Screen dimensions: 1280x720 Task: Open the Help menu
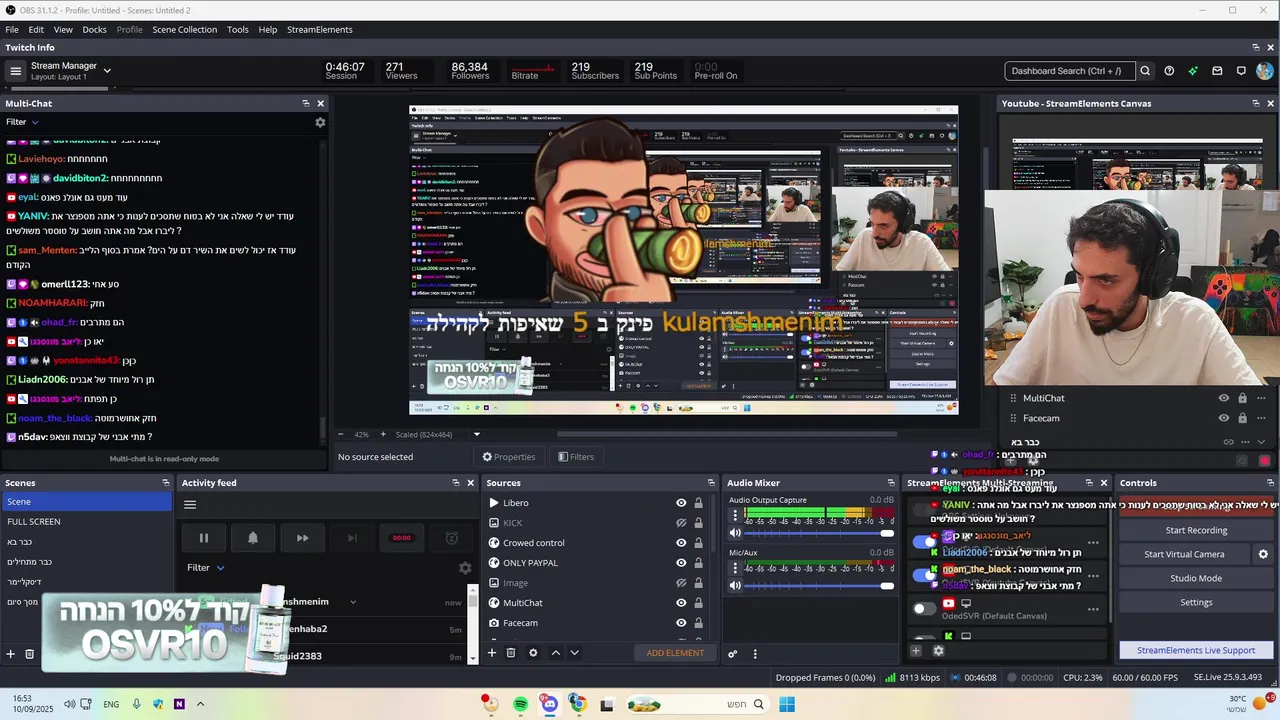pos(268,30)
